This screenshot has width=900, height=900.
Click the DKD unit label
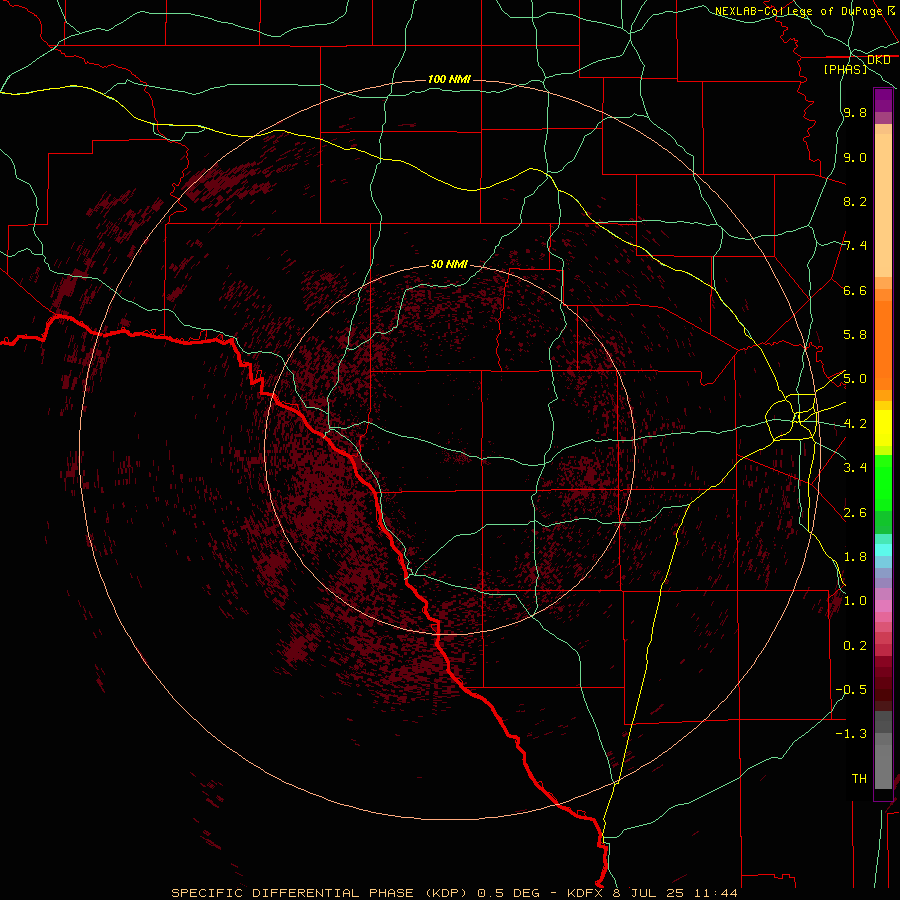click(878, 60)
